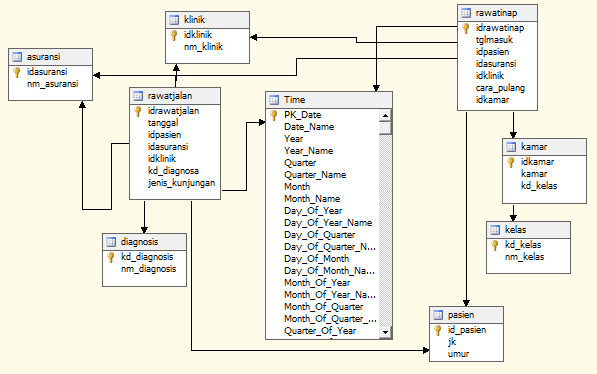Image resolution: width=597 pixels, height=374 pixels.
Task: Click the key icon beside idrawatinap
Action: click(466, 29)
